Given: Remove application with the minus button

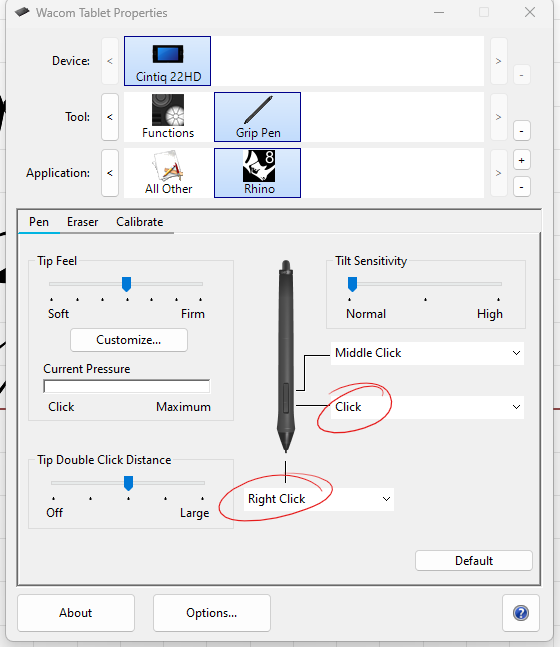Looking at the screenshot, I should point(522,187).
